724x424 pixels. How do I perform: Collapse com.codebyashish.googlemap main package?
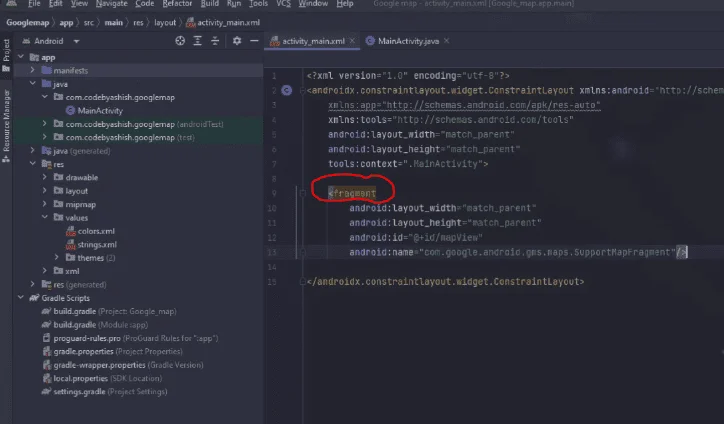[x=45, y=97]
